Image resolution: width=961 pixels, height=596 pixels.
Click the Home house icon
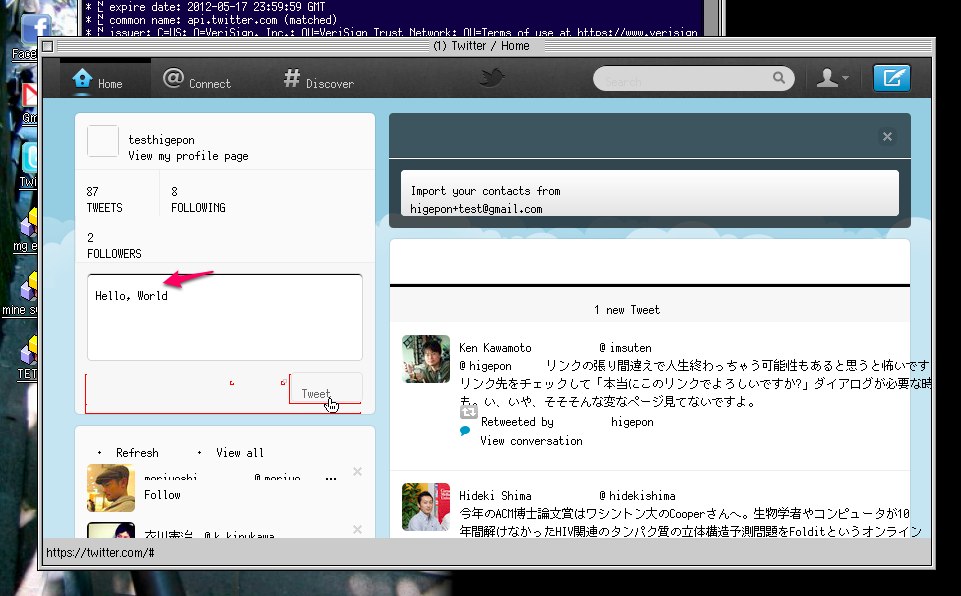82,78
